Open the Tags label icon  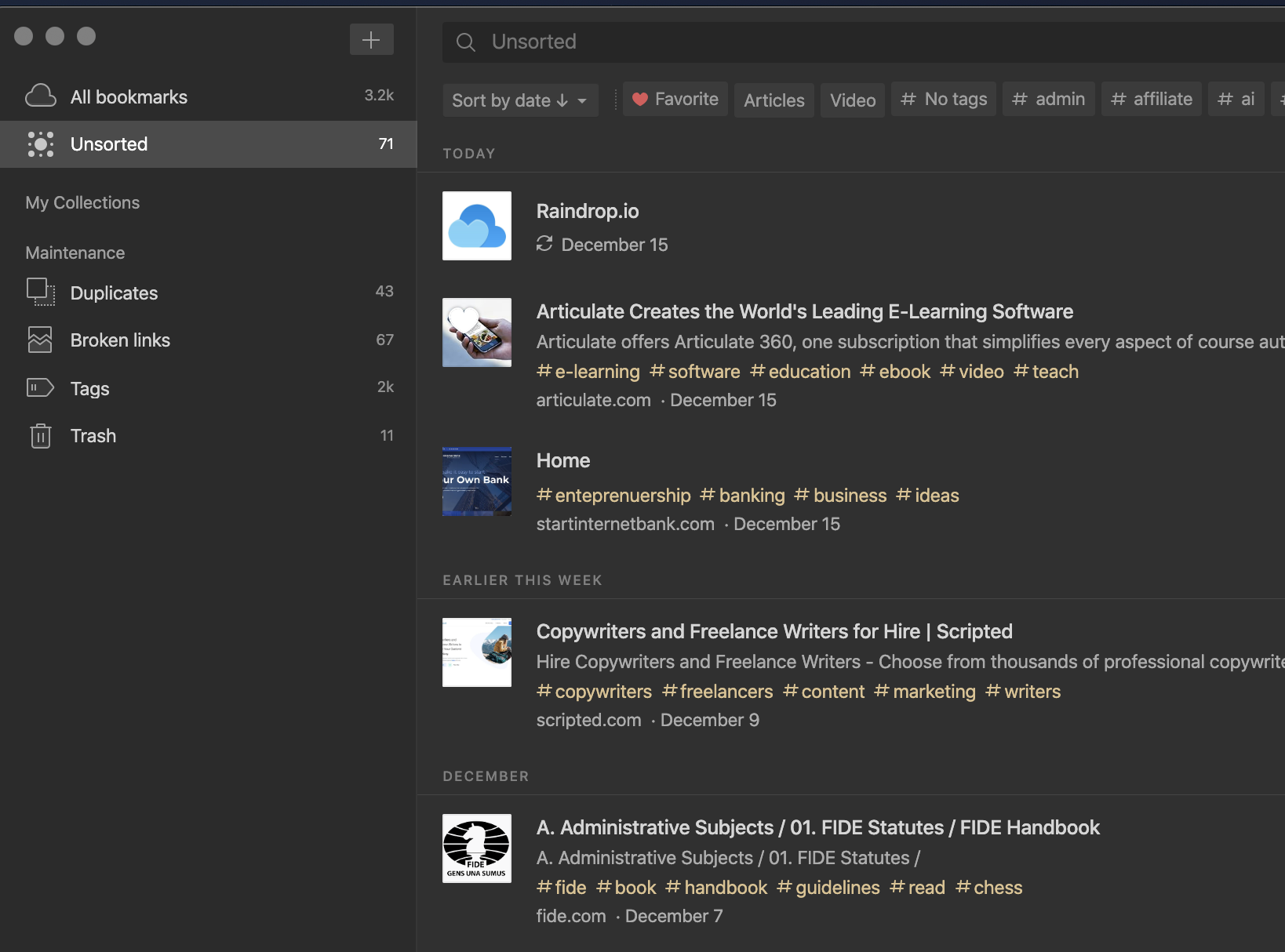click(x=40, y=387)
